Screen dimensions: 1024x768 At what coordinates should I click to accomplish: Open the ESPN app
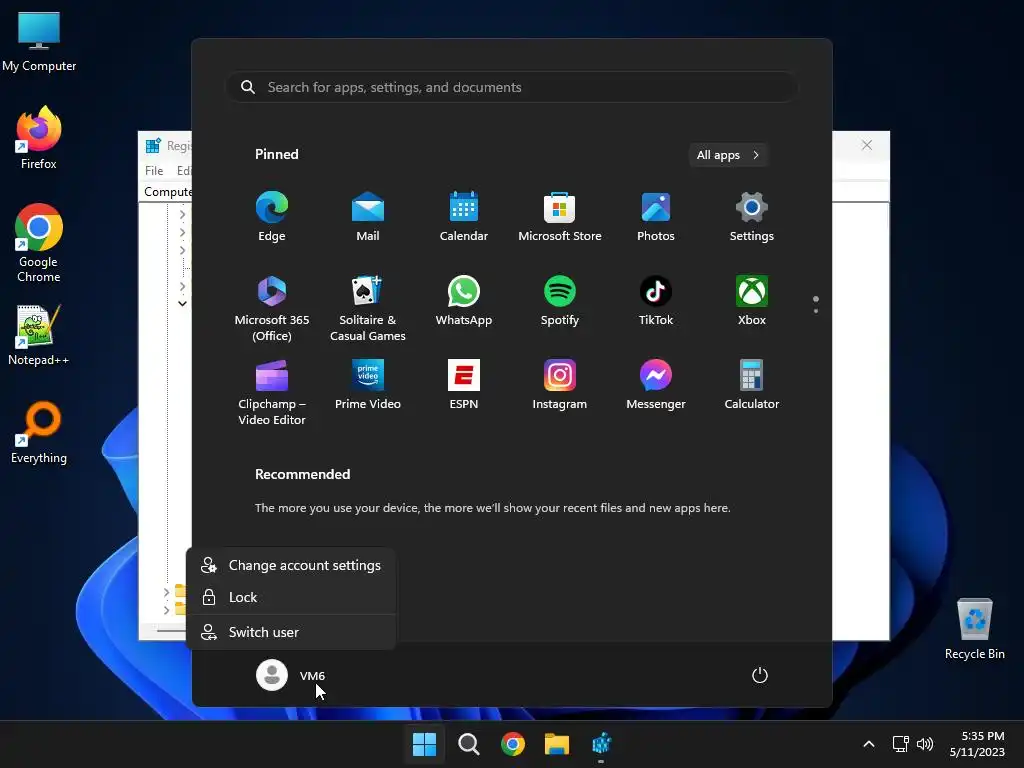pyautogui.click(x=464, y=385)
